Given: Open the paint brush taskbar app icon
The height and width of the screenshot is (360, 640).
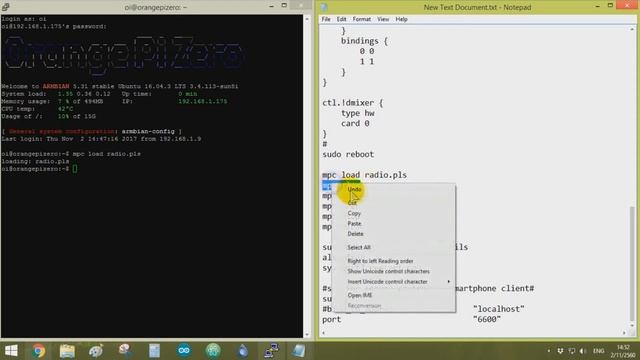Looking at the screenshot, I should click(x=124, y=351).
